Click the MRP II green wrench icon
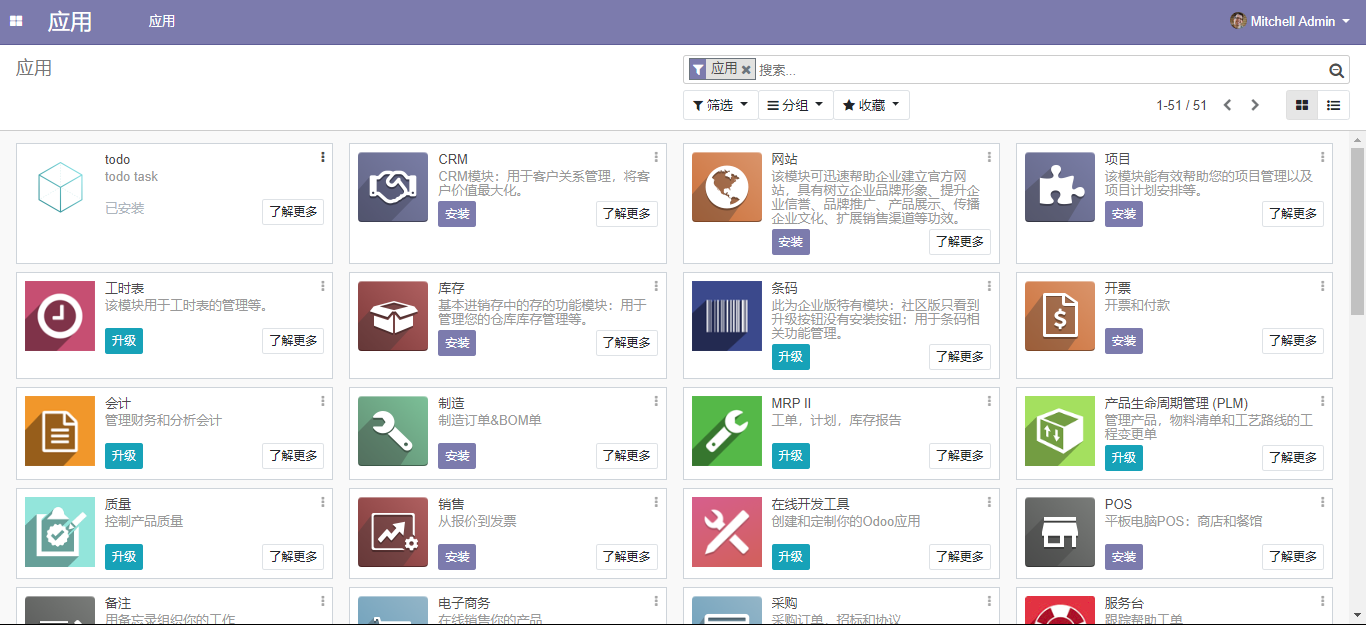 tap(727, 431)
